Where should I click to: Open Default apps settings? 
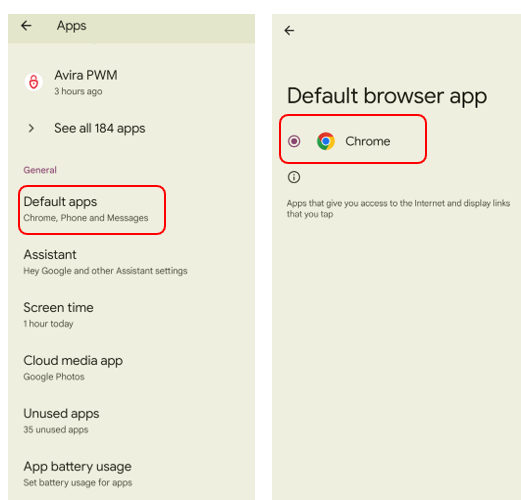(x=92, y=210)
